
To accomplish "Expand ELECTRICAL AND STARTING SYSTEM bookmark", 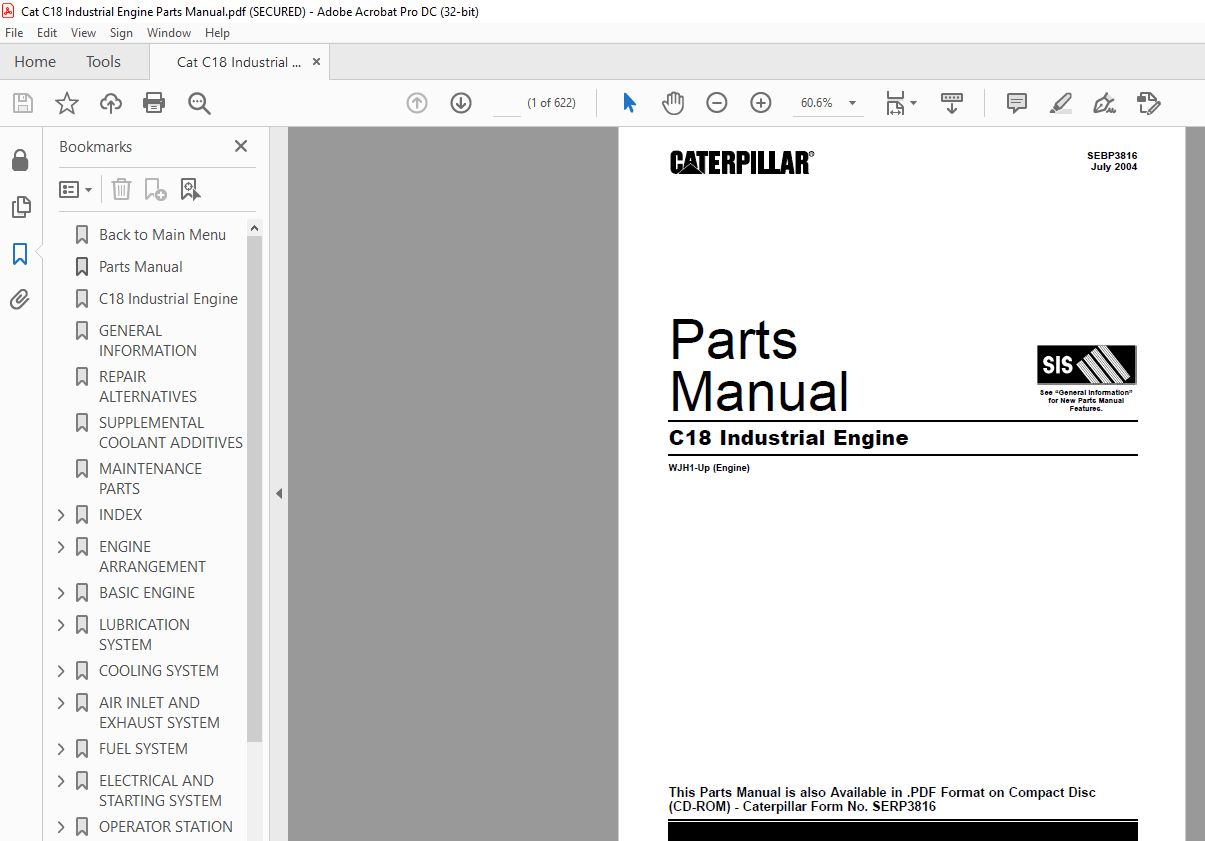I will pos(61,781).
